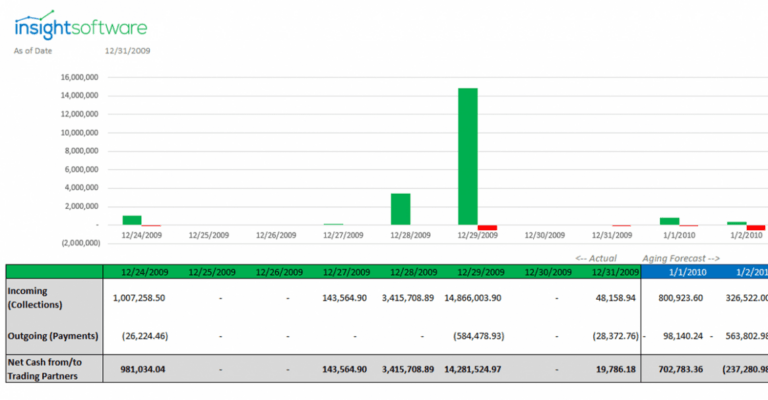Click the tallest green bar for 12/29/2009
Viewport: 768px width, 400px height.
[x=468, y=156]
